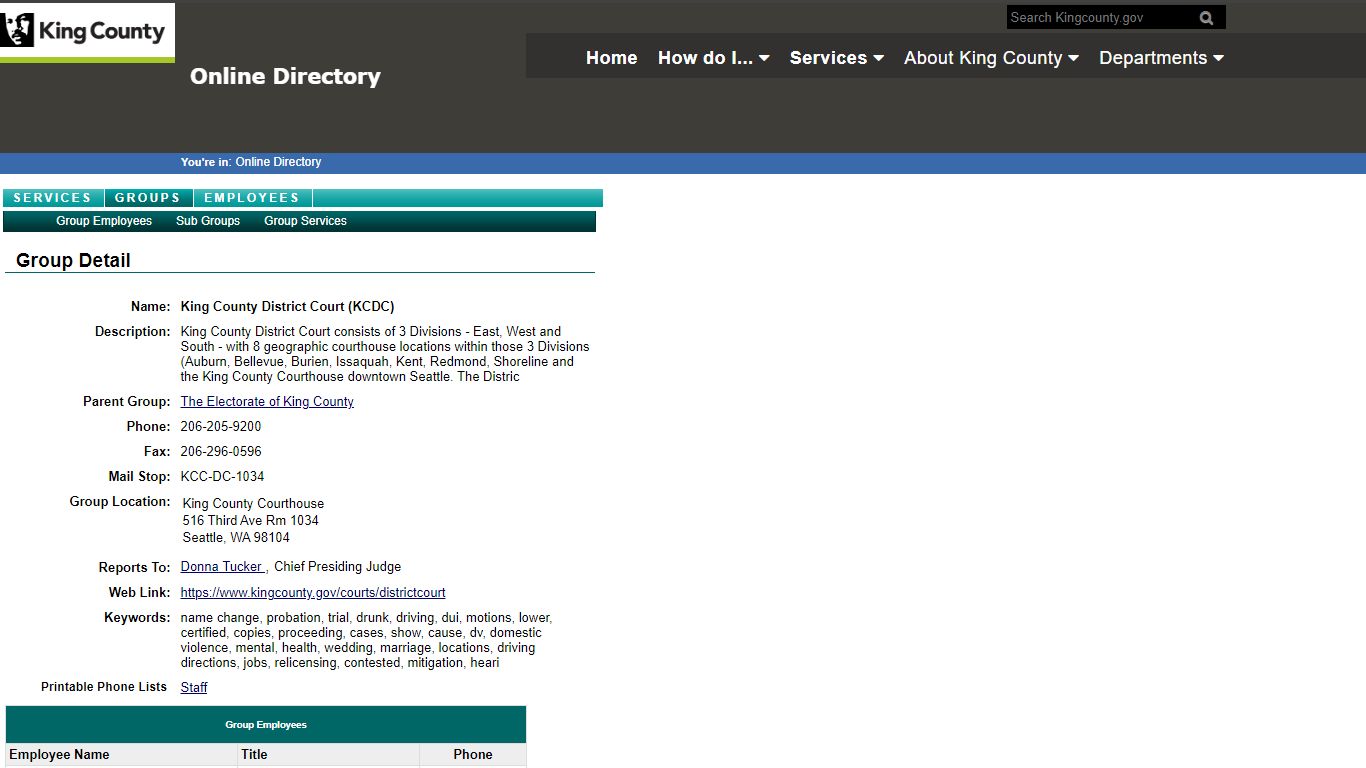
Task: Switch to the GROUPS tab
Action: (x=148, y=198)
